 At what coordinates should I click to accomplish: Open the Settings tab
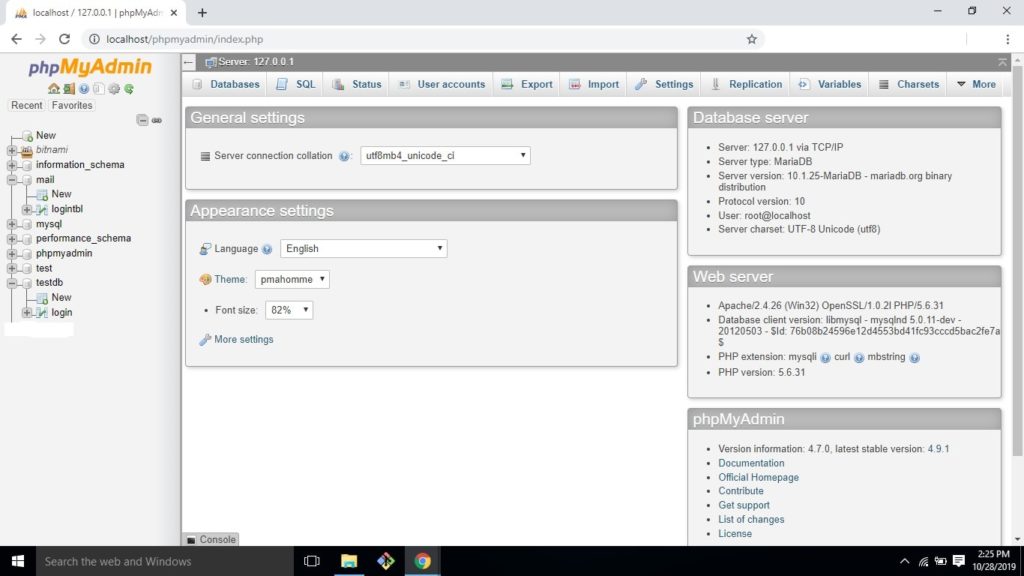pos(664,84)
